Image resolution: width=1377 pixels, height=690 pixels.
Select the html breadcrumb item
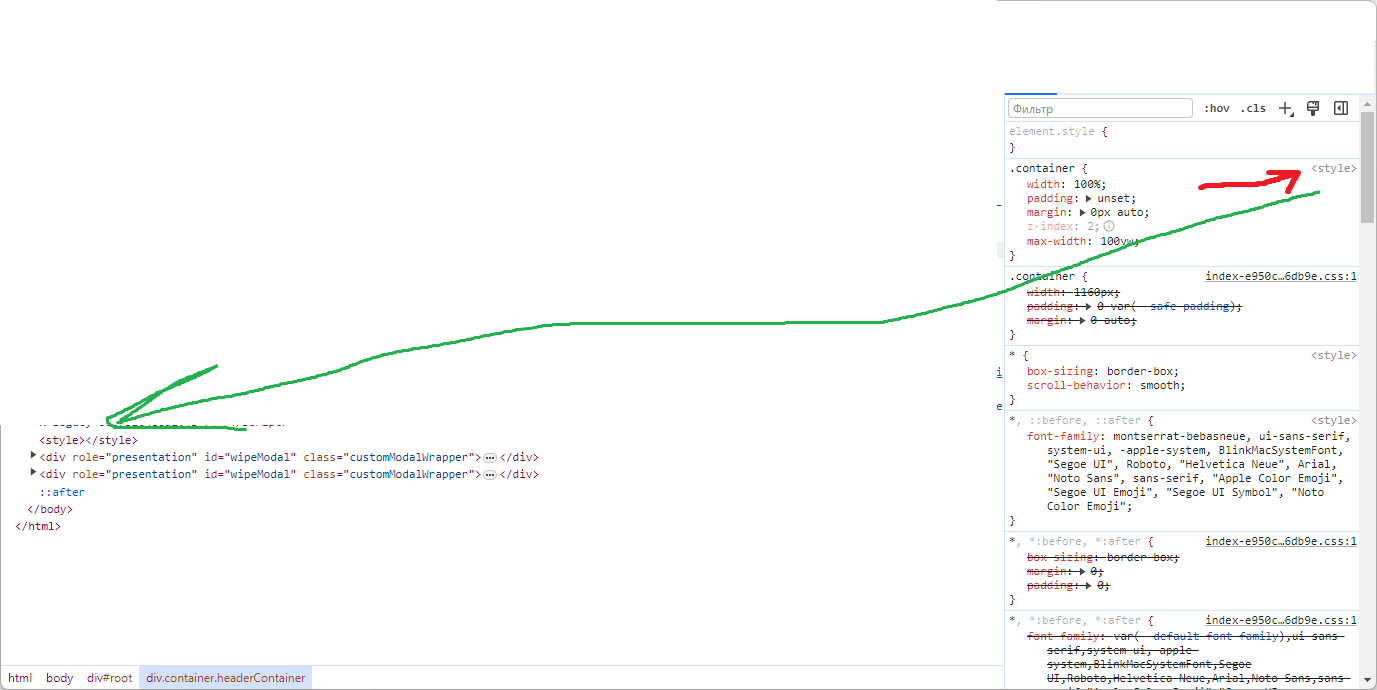[x=20, y=678]
